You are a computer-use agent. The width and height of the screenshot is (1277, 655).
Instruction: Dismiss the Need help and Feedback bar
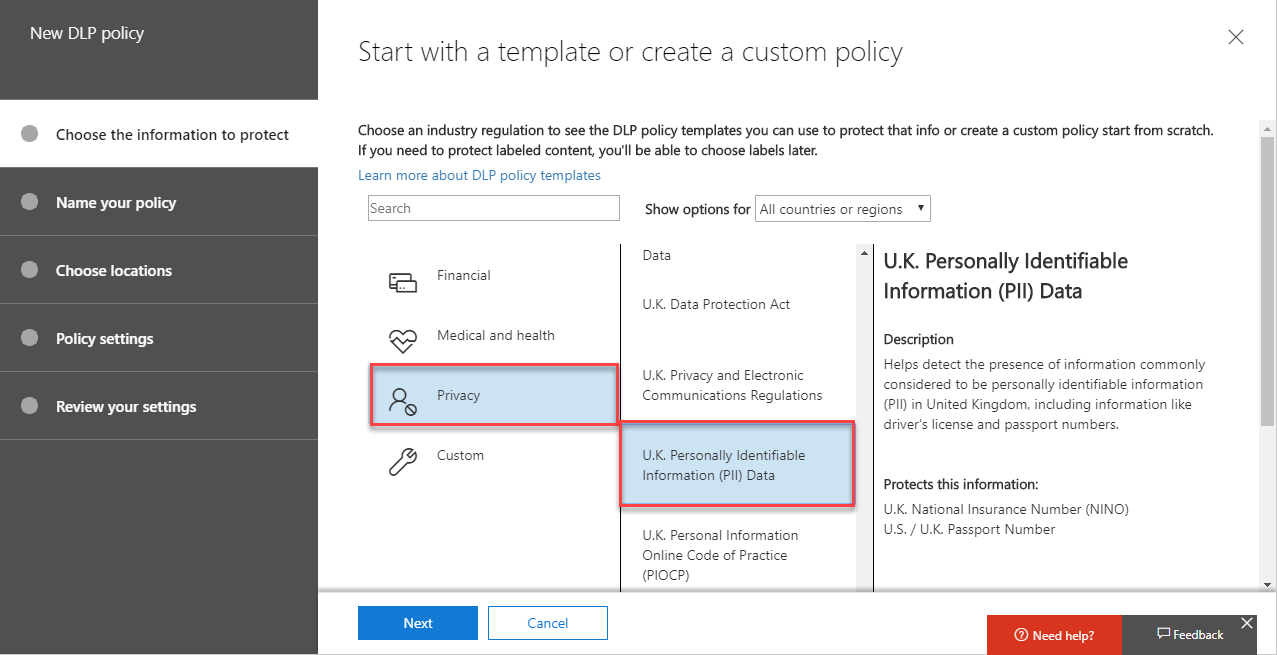(x=1246, y=623)
